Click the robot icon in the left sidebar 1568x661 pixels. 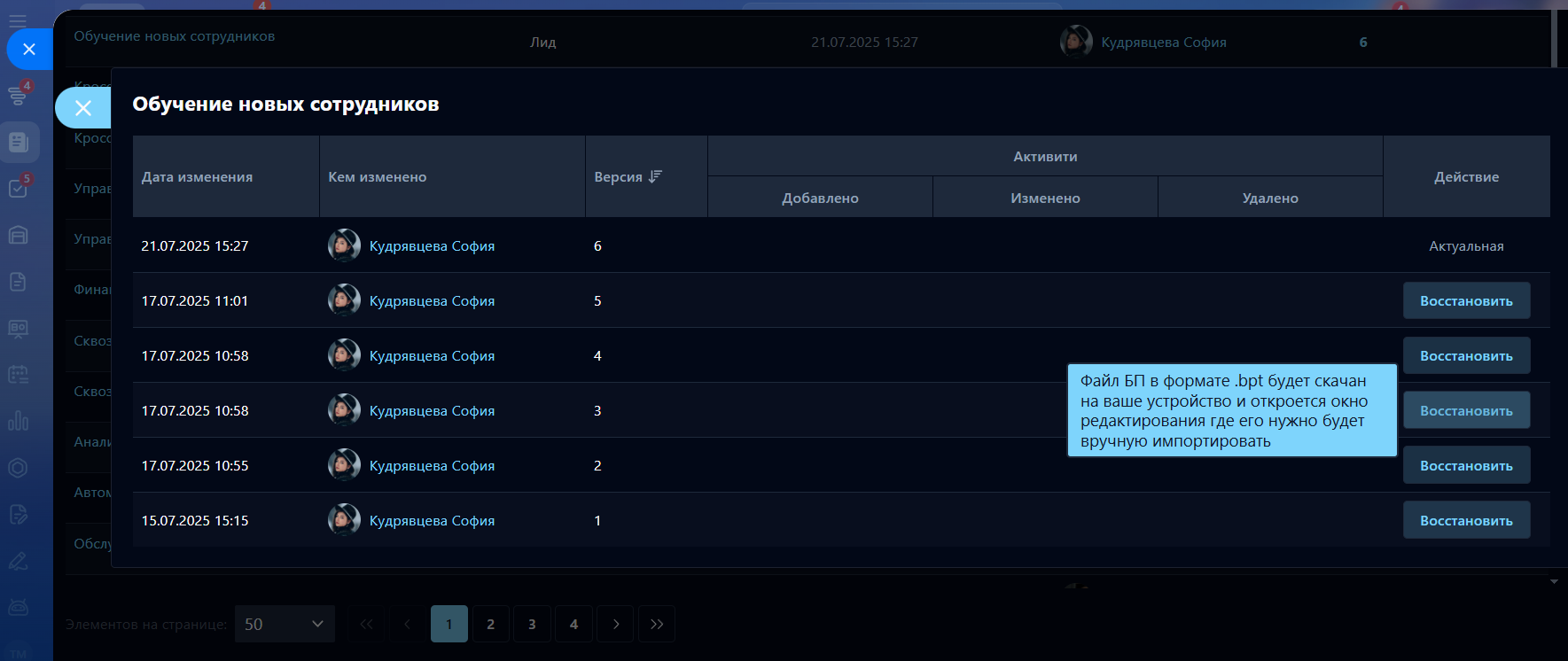(x=19, y=607)
